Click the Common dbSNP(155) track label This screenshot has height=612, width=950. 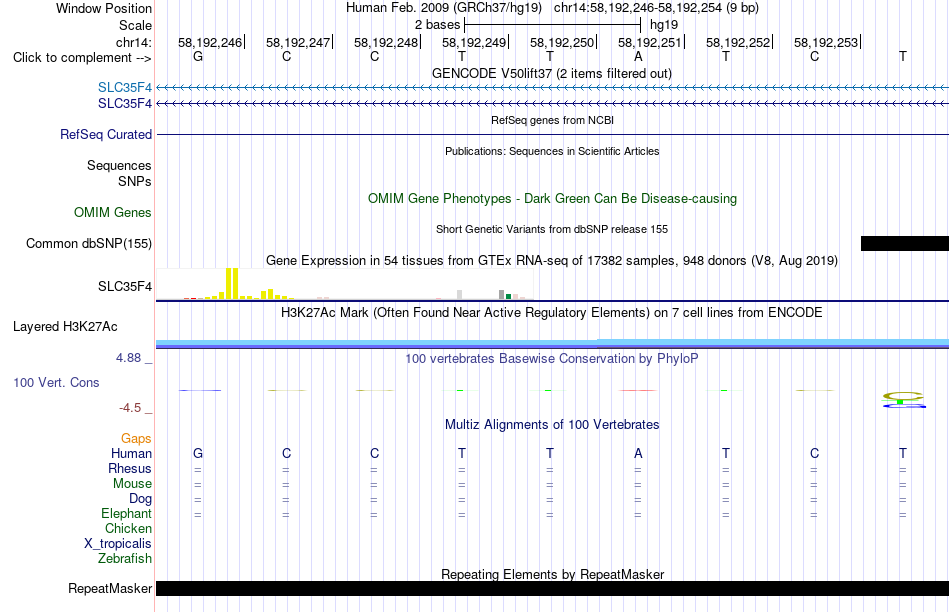89,244
